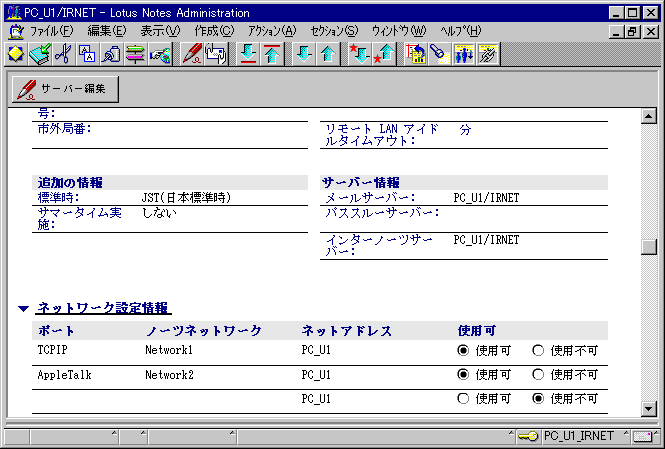
Task: Open the ファイル(F) menu
Action: tap(51, 31)
